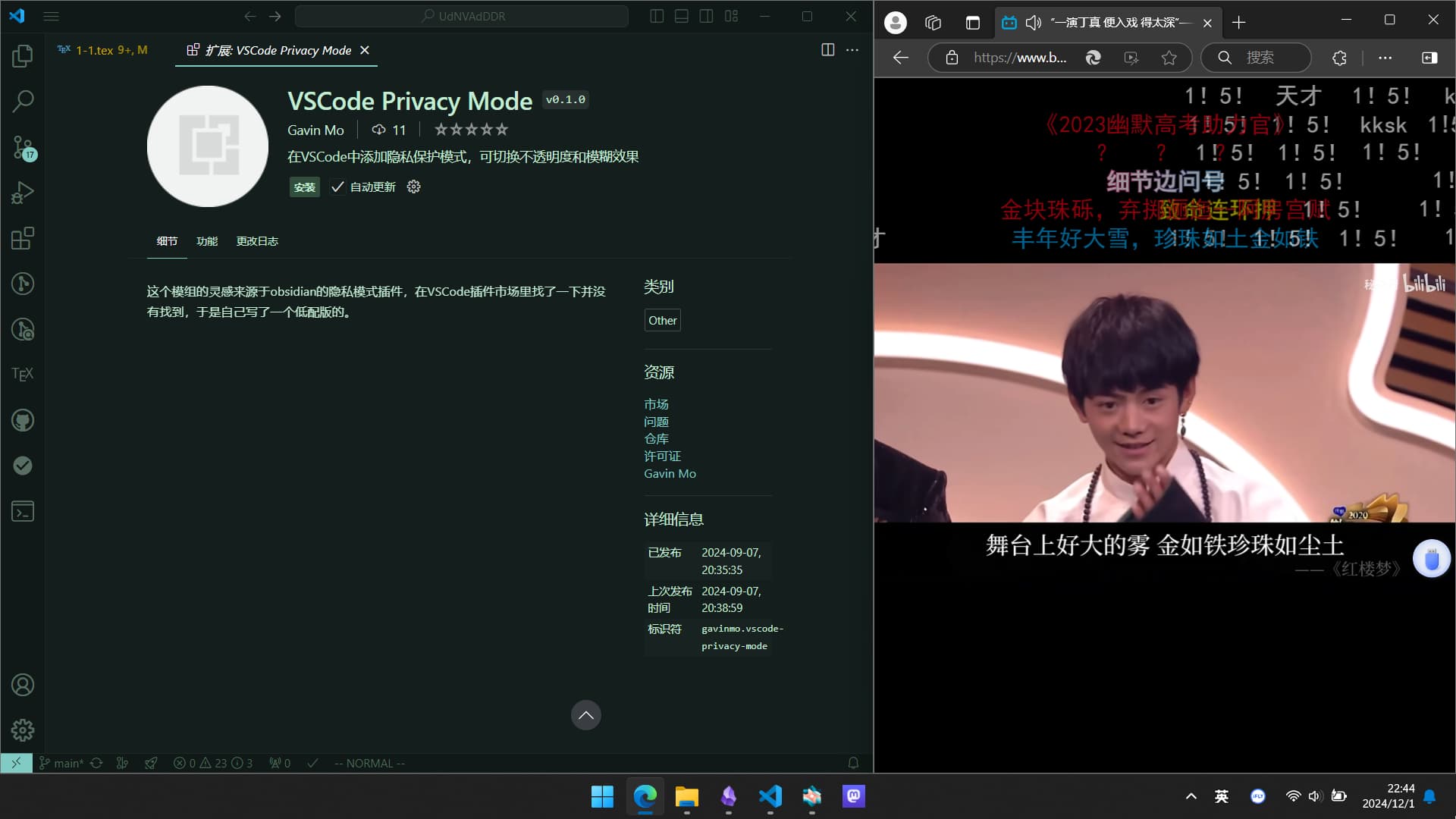Click the Other category tag
The width and height of the screenshot is (1456, 819).
pyautogui.click(x=662, y=320)
